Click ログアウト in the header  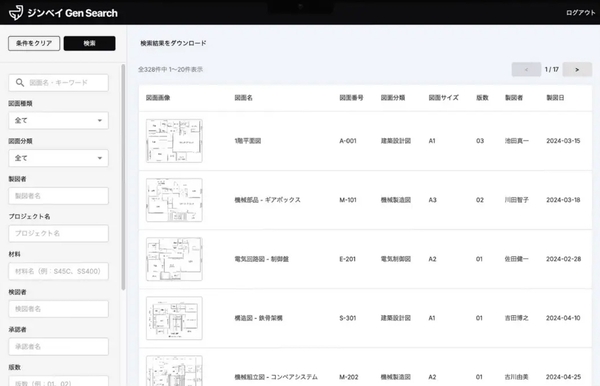coord(580,13)
